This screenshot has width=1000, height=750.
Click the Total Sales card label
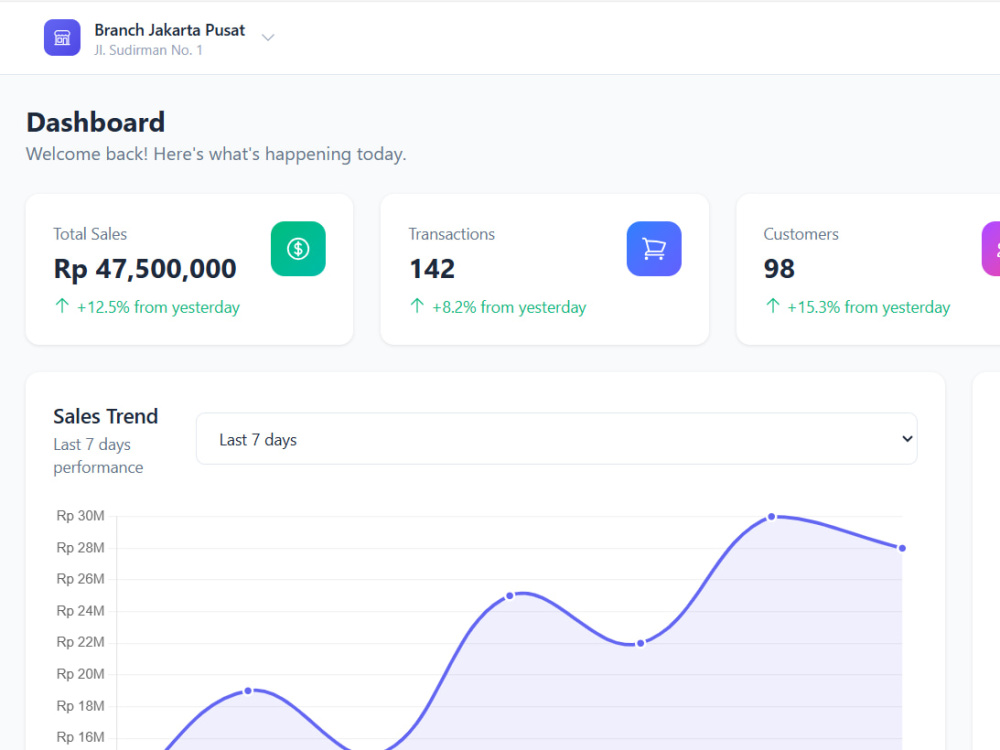pos(90,234)
